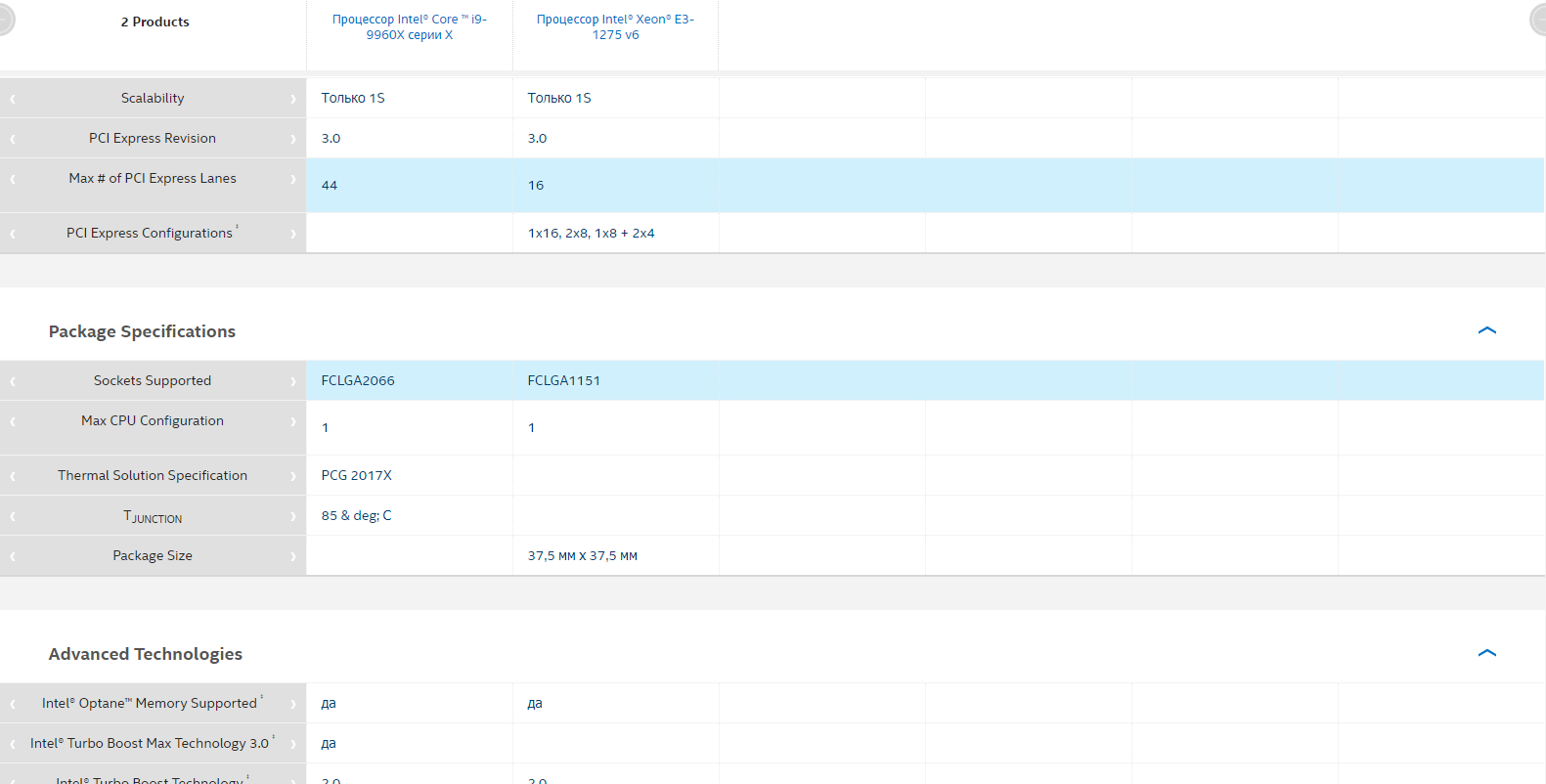The image size is (1546, 784).
Task: Select the Max CPU Configuration label
Action: coord(153,420)
